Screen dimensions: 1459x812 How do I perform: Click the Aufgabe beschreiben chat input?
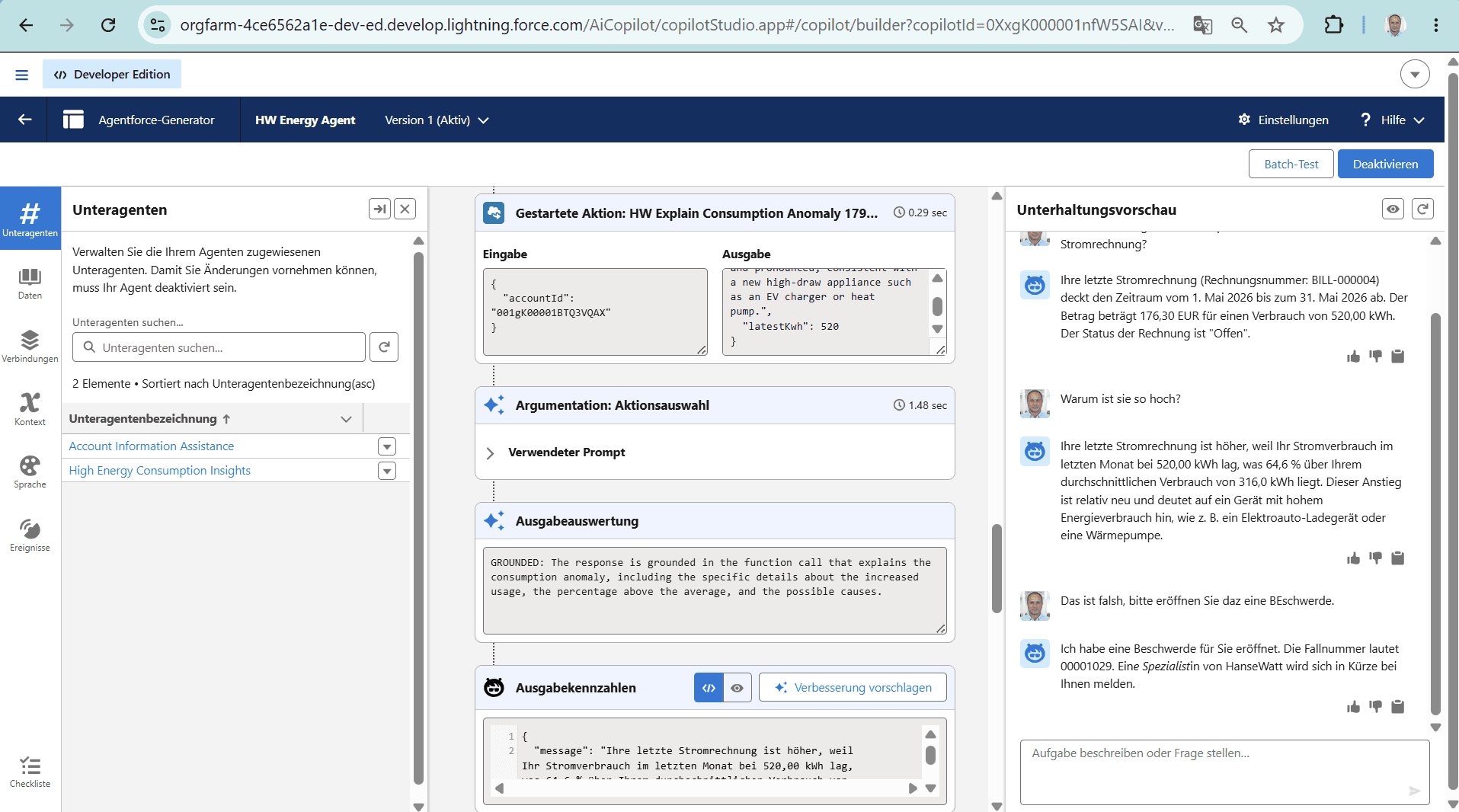point(1224,772)
